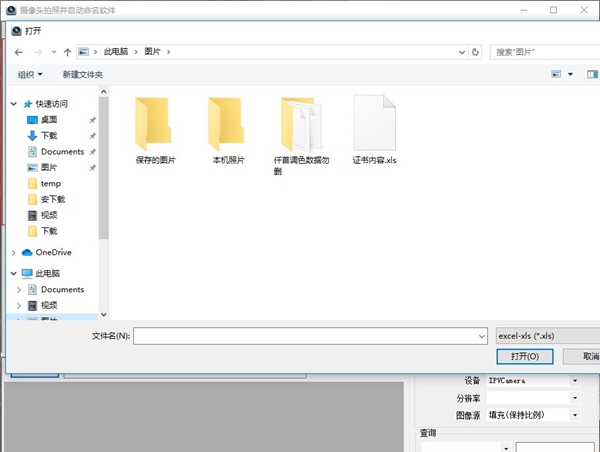Click the 打开(O) button
The width and height of the screenshot is (600, 452).
[x=525, y=356]
